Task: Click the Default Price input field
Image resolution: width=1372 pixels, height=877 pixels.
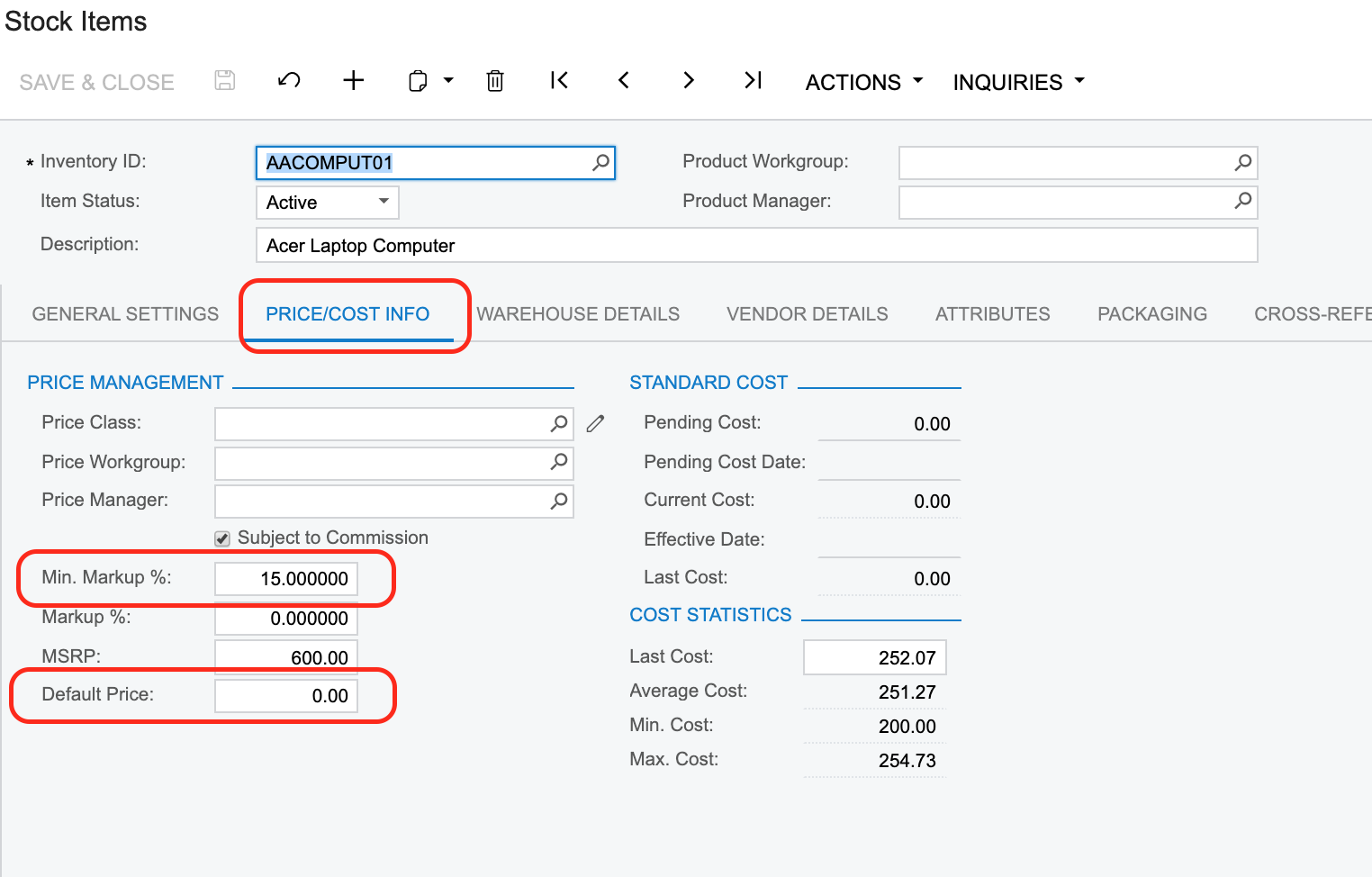Action: 286,696
